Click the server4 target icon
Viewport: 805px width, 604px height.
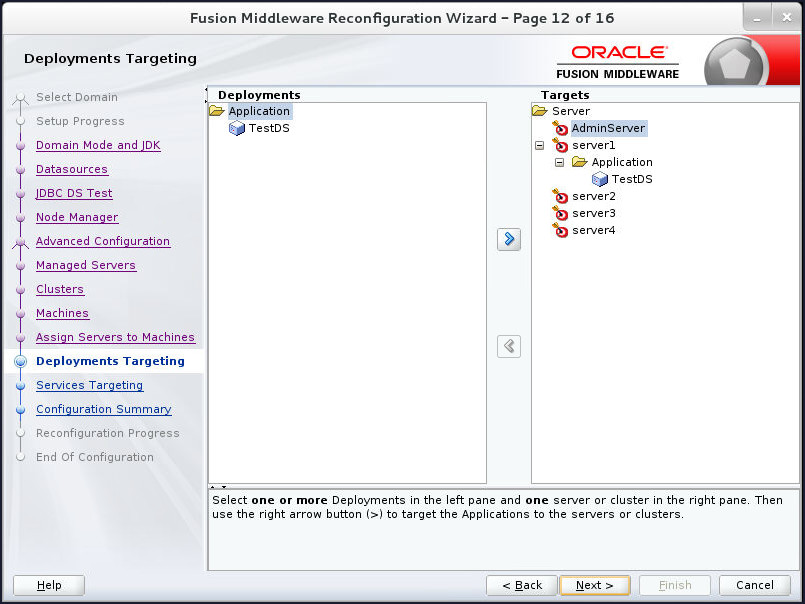tap(560, 230)
